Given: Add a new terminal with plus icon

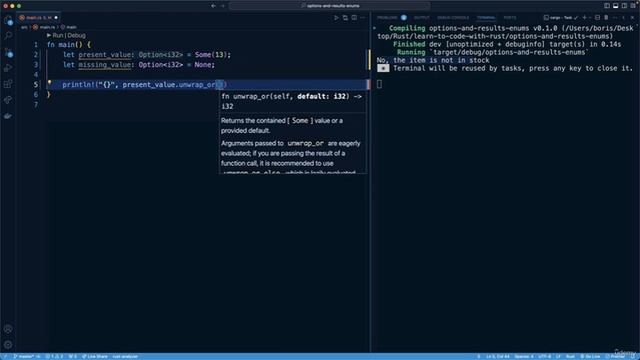Looking at the screenshot, I should pyautogui.click(x=584, y=18).
